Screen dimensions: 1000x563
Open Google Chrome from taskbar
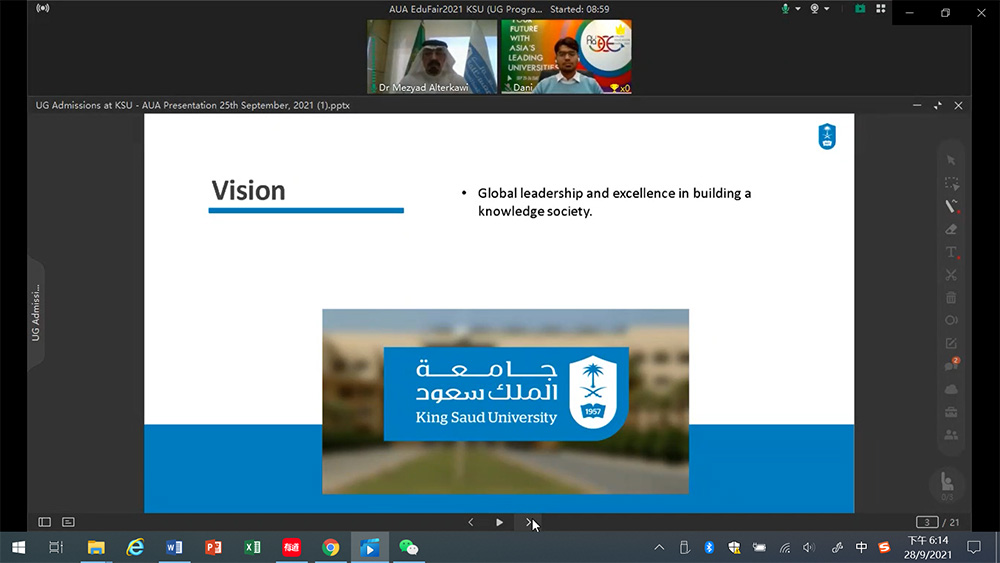click(x=330, y=547)
